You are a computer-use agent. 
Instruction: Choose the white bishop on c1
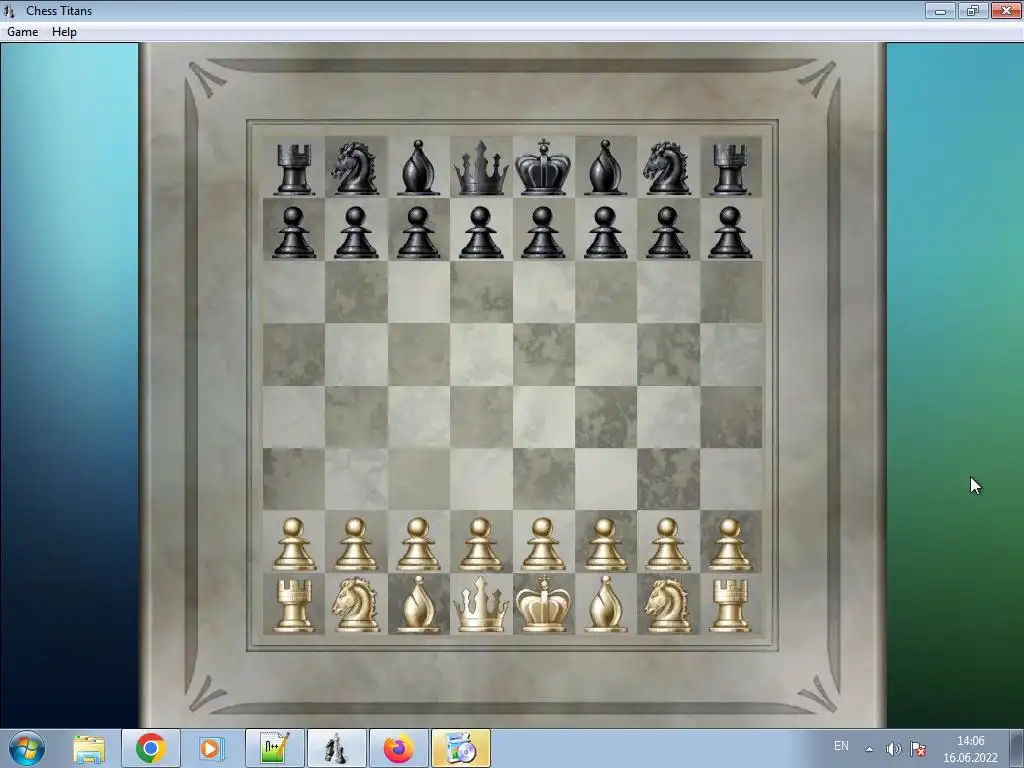click(x=418, y=604)
